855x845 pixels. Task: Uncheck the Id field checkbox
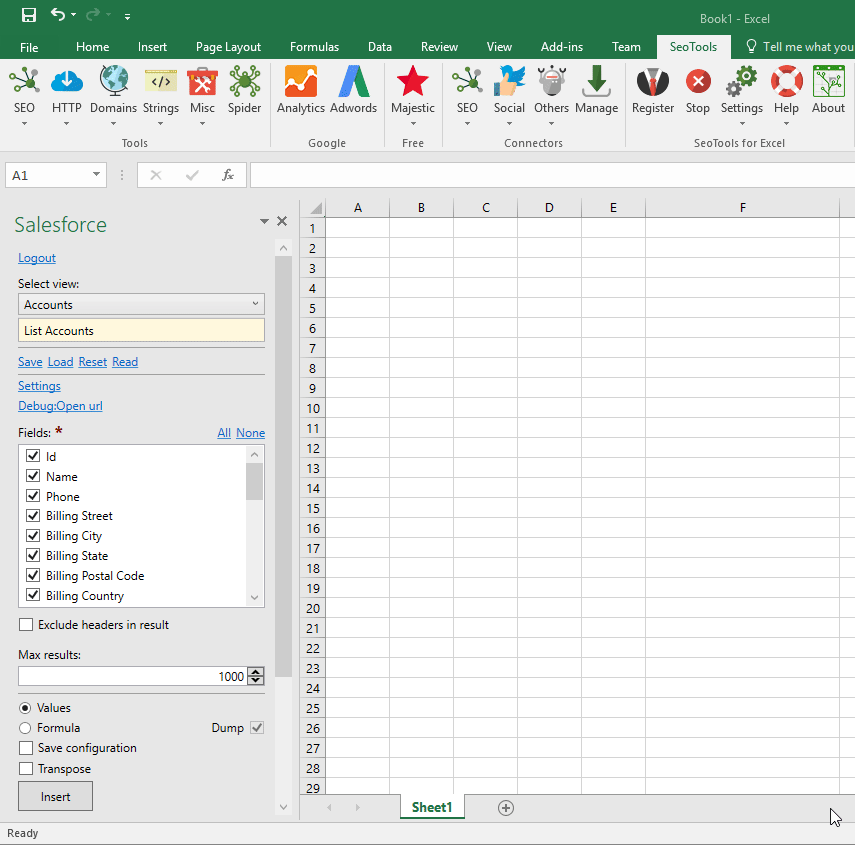(33, 455)
